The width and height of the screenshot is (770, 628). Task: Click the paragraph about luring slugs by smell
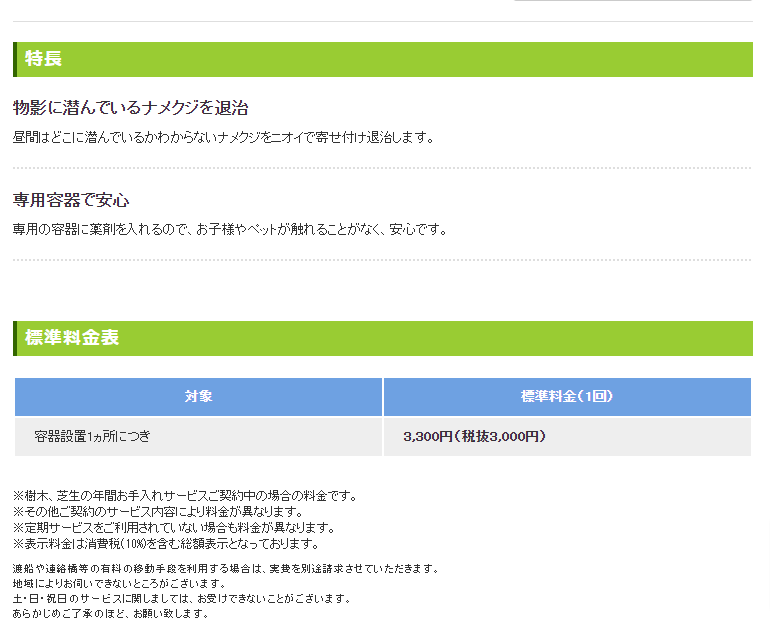coord(223,137)
